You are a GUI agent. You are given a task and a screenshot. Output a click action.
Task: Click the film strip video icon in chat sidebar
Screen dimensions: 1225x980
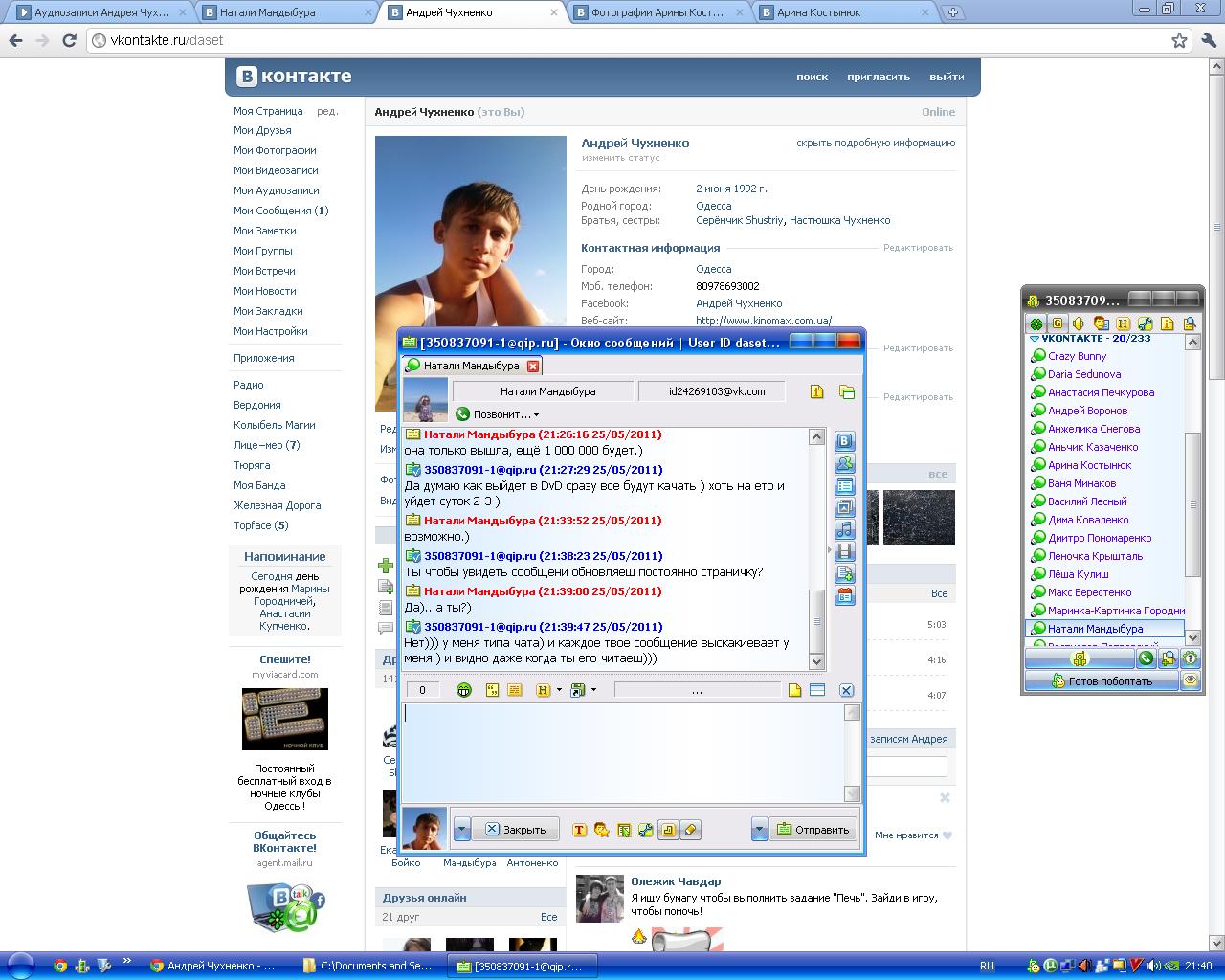tap(845, 551)
